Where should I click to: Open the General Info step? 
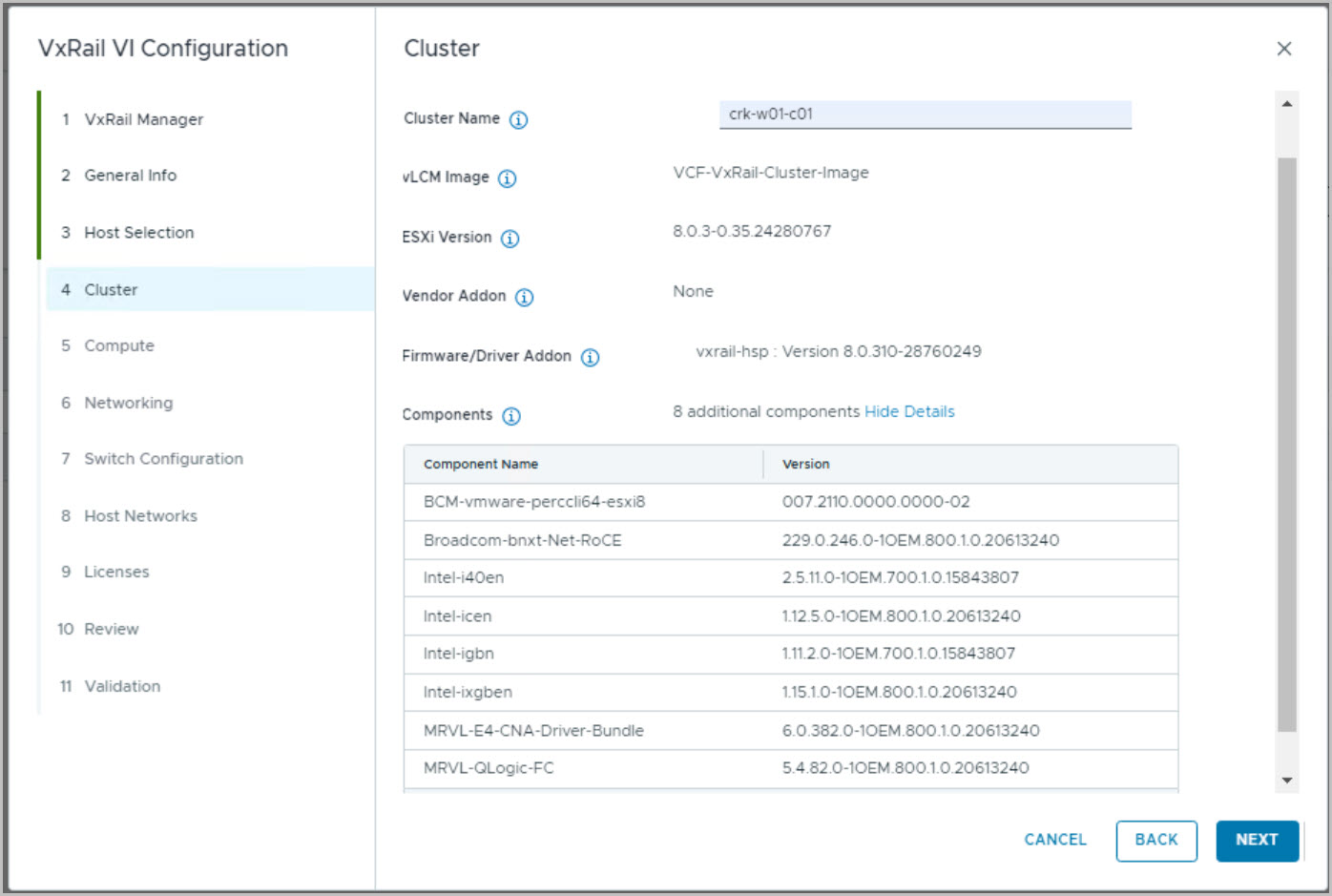[x=130, y=176]
